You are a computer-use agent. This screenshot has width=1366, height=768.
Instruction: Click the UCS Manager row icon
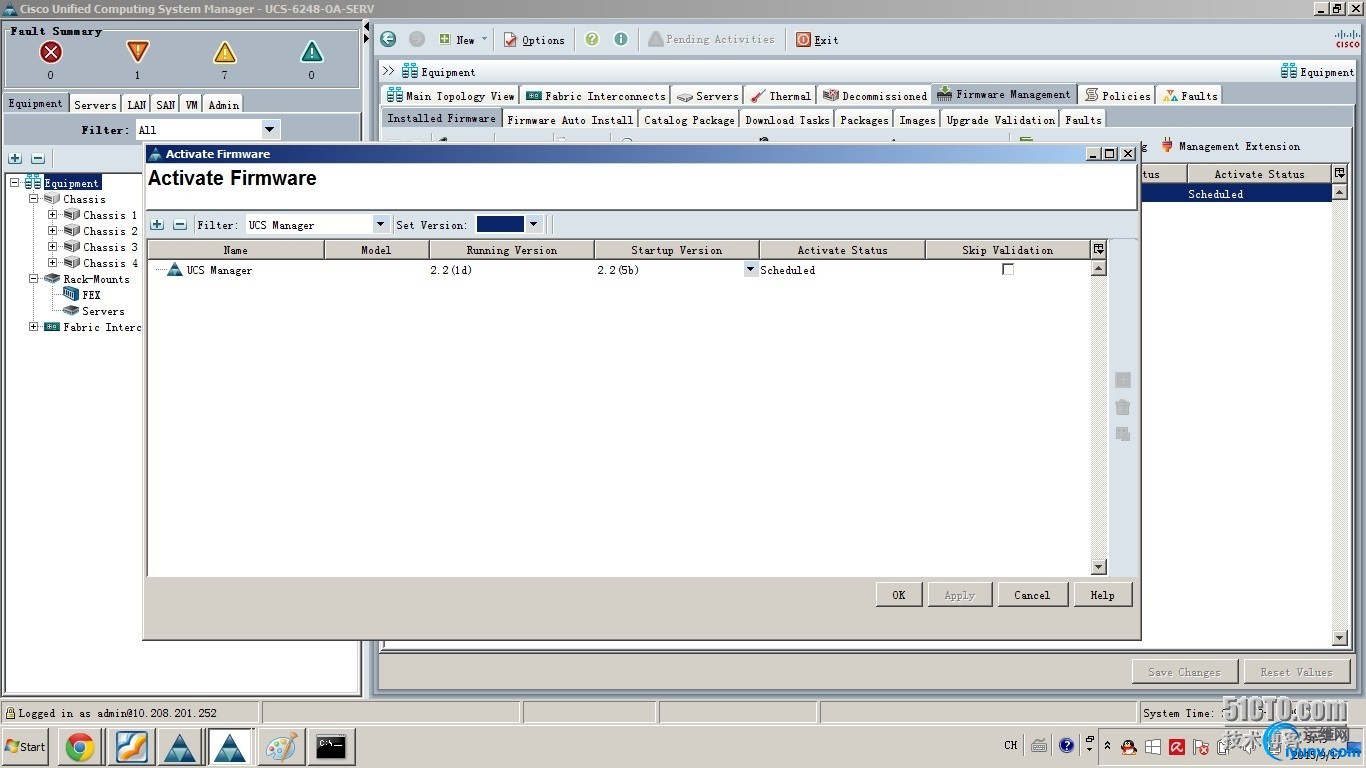[x=175, y=270]
